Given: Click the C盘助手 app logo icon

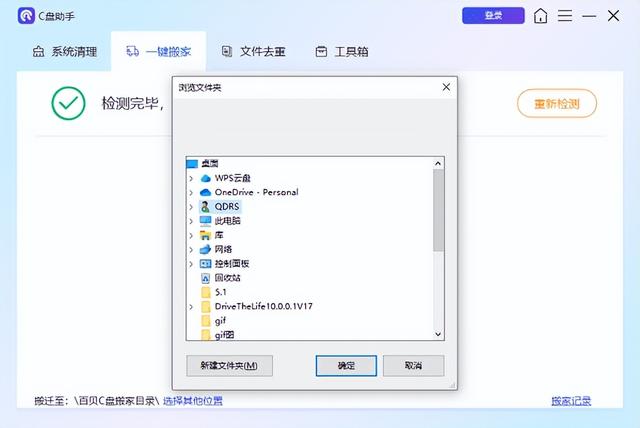Looking at the screenshot, I should [26, 16].
